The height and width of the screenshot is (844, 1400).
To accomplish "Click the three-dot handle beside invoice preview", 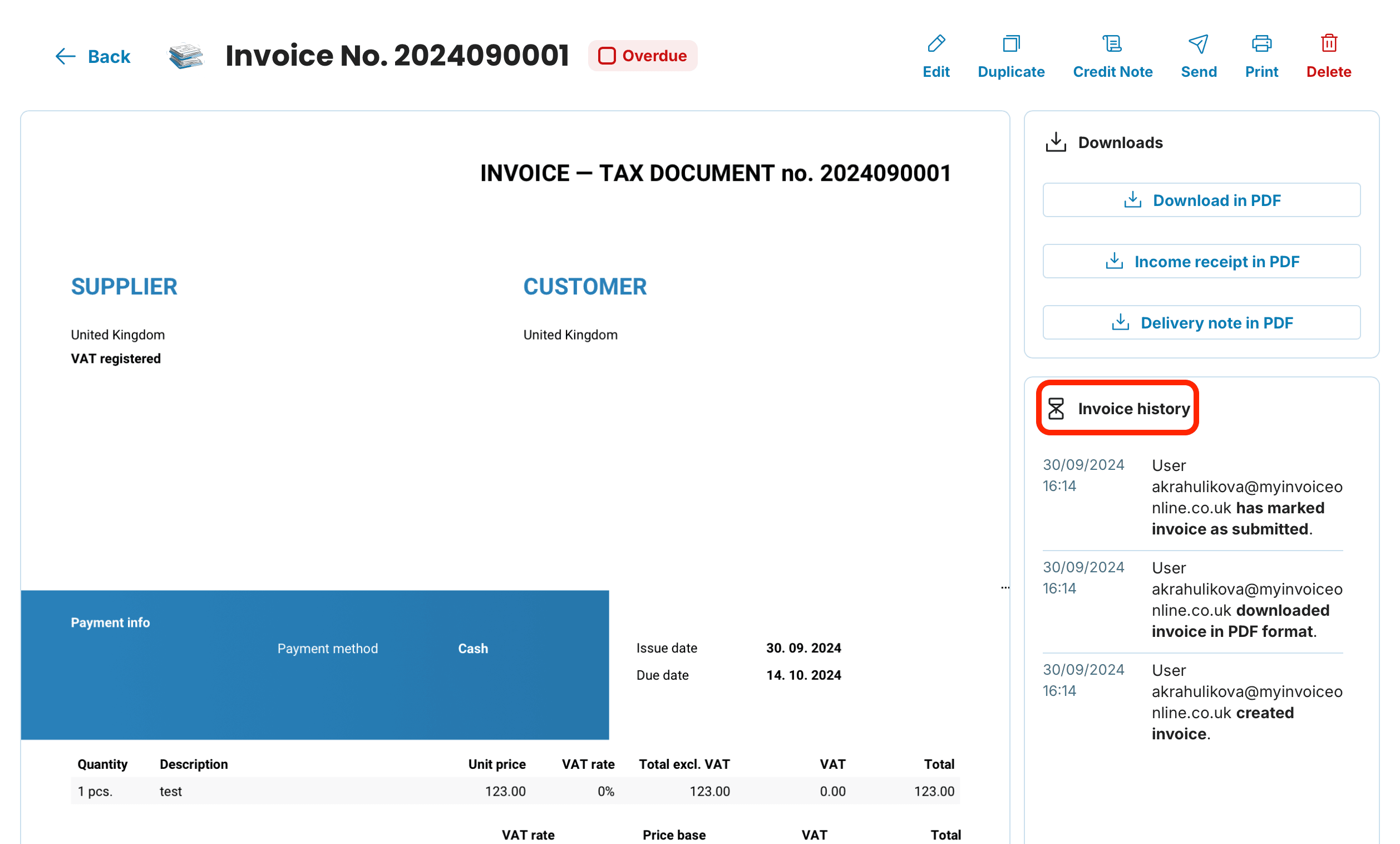I will (1004, 588).
